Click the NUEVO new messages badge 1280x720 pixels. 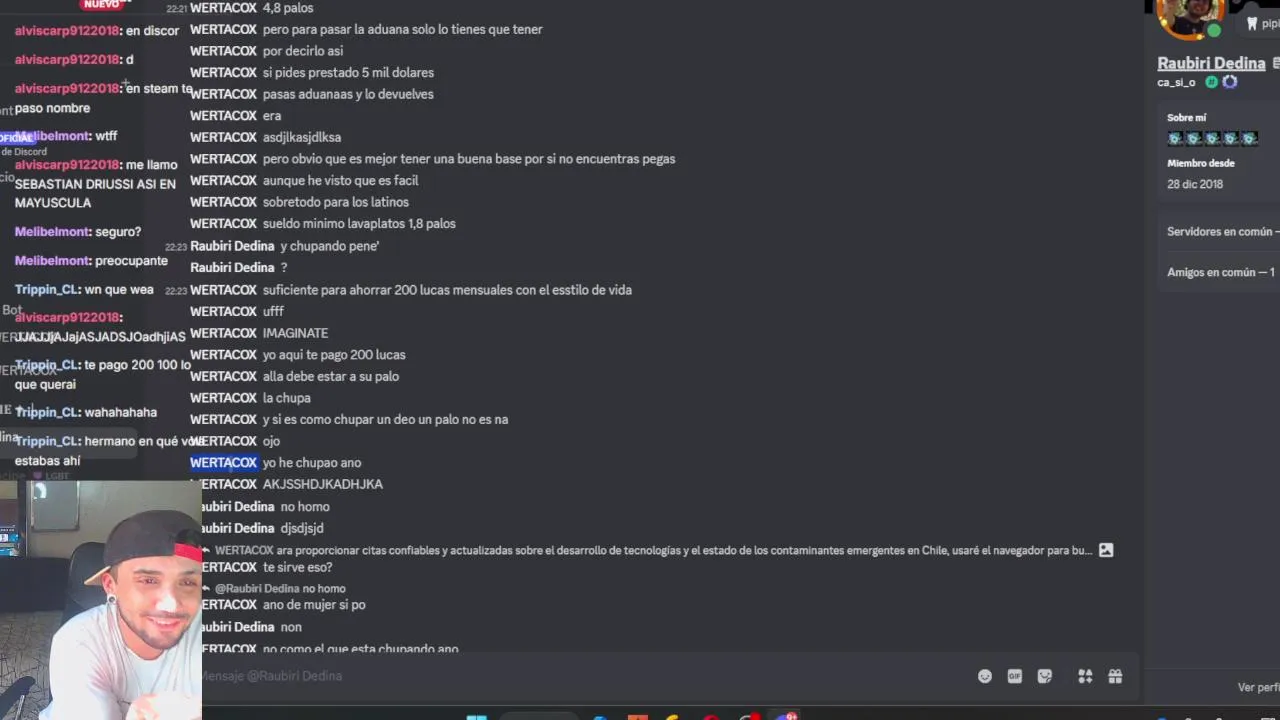[x=101, y=4]
